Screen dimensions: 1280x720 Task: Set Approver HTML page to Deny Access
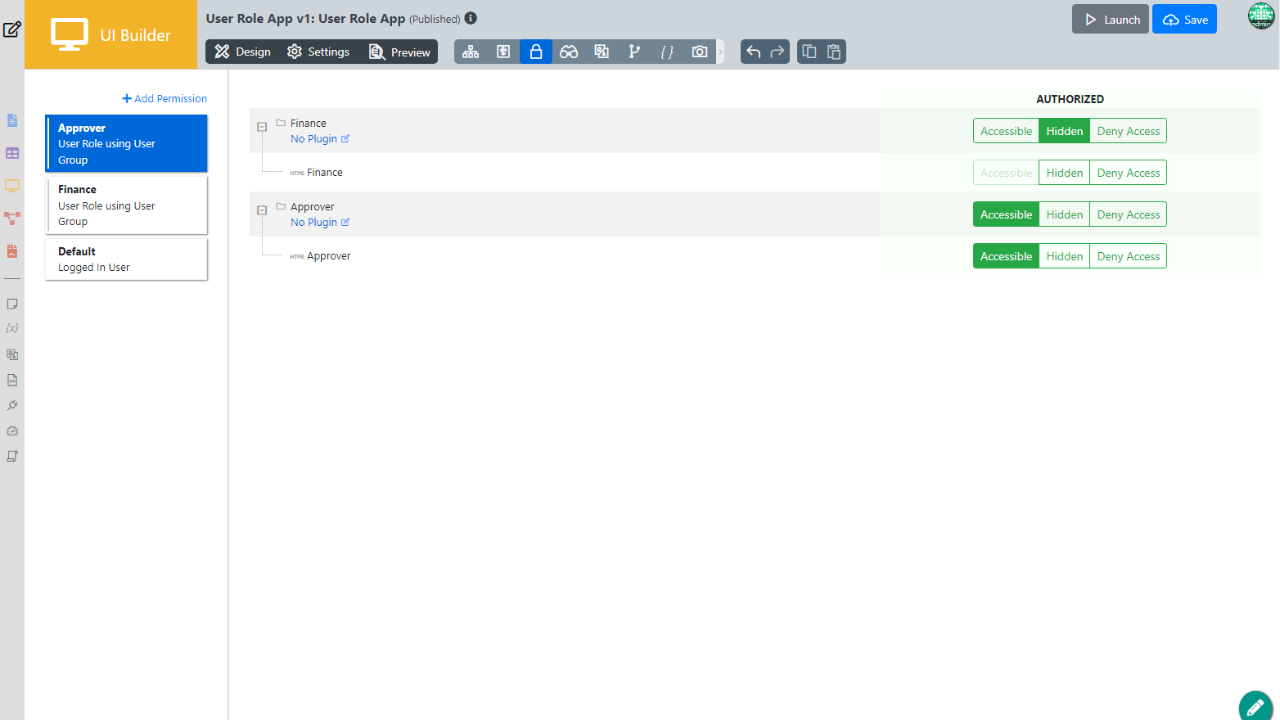tap(1128, 257)
